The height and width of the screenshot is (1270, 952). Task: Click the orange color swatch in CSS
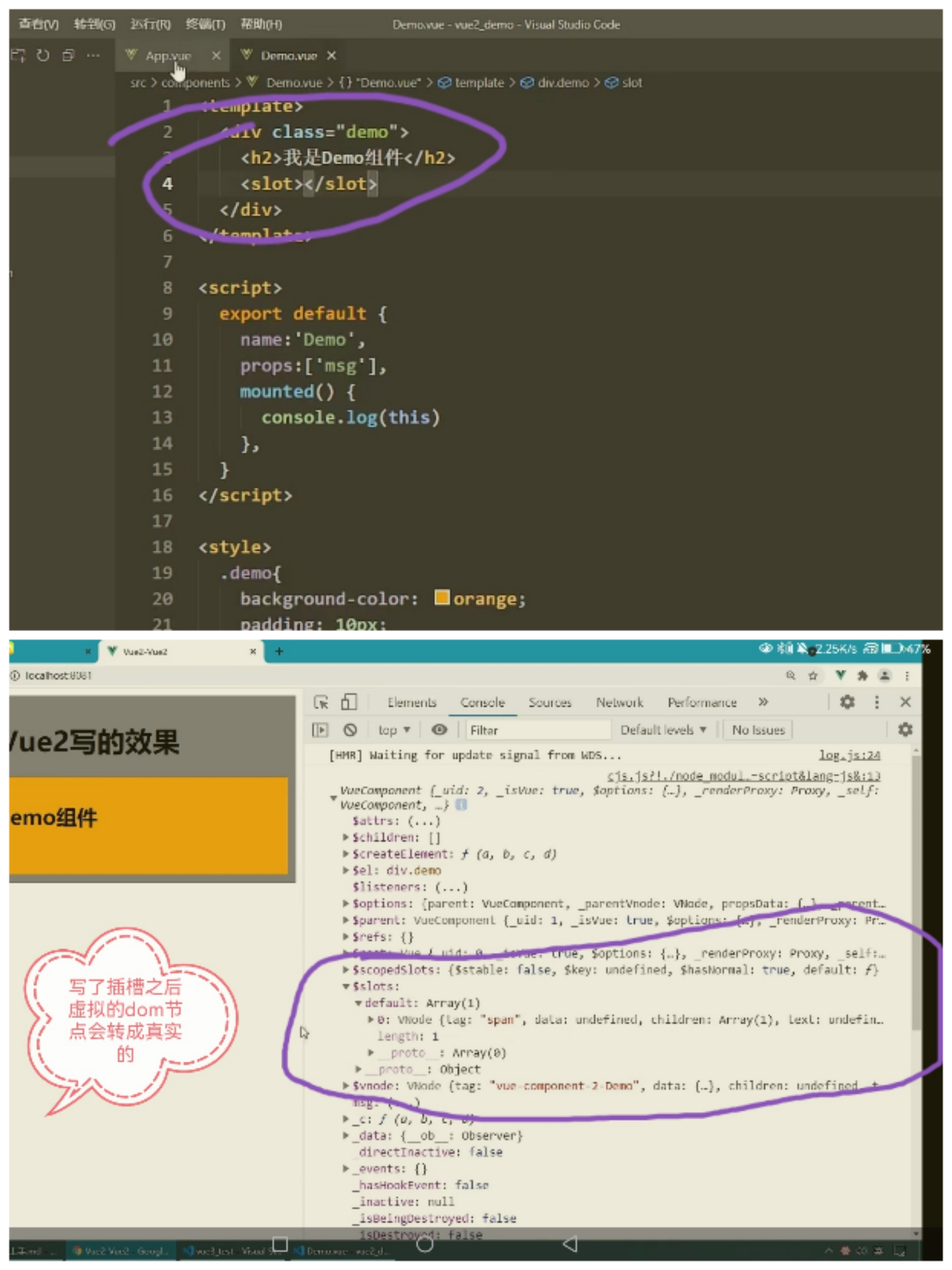[442, 598]
